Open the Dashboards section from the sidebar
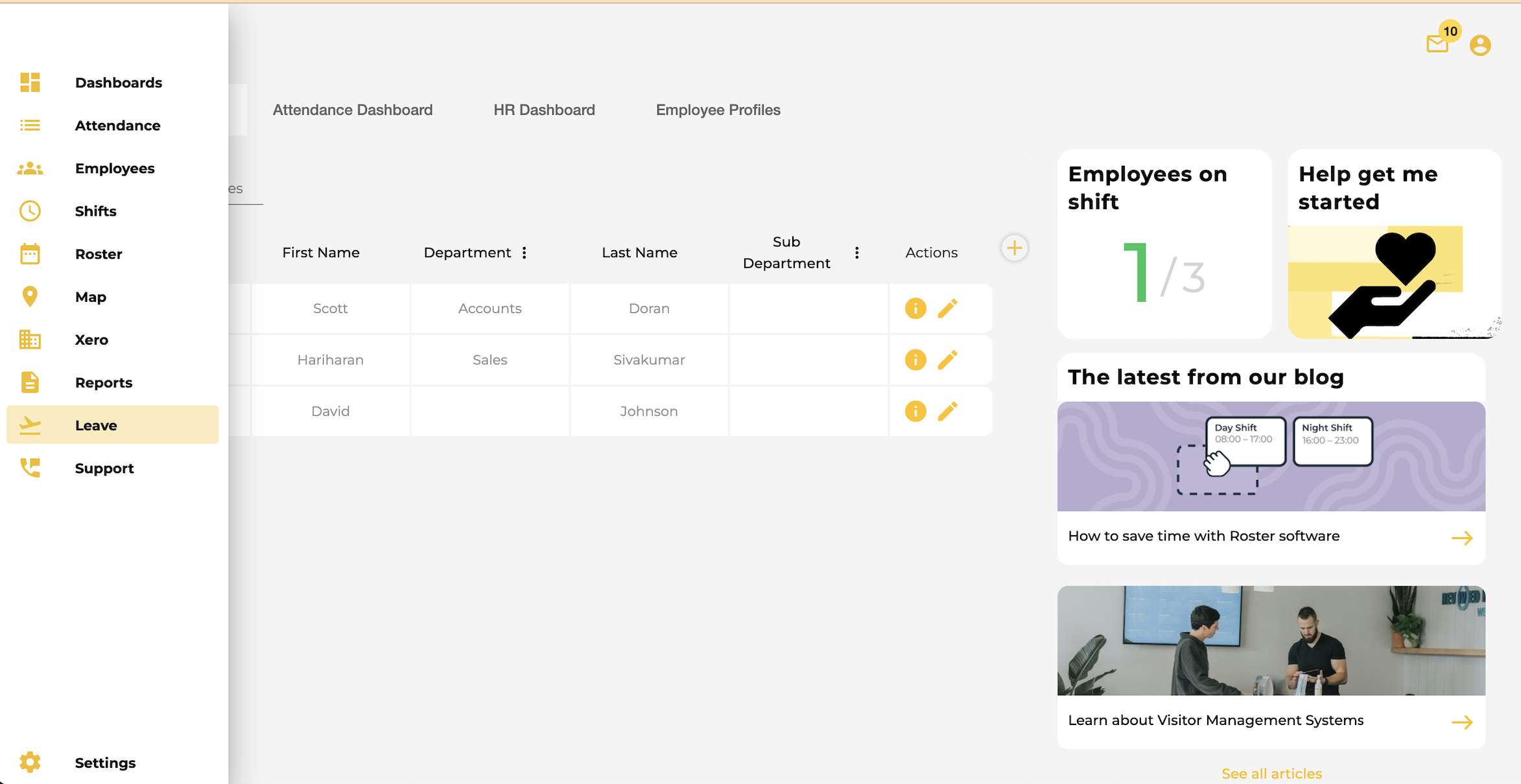The height and width of the screenshot is (784, 1521). coord(118,82)
